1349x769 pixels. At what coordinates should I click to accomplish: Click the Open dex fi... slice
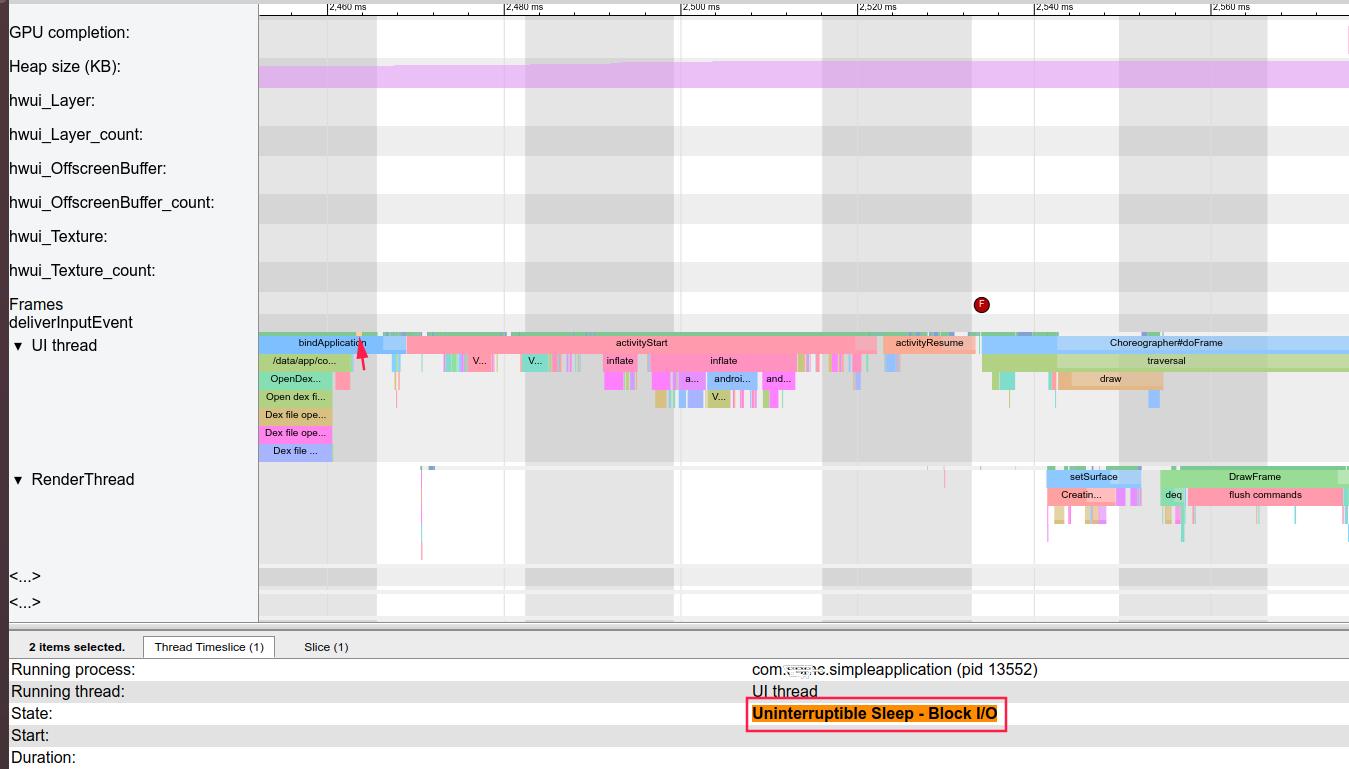[x=296, y=397]
